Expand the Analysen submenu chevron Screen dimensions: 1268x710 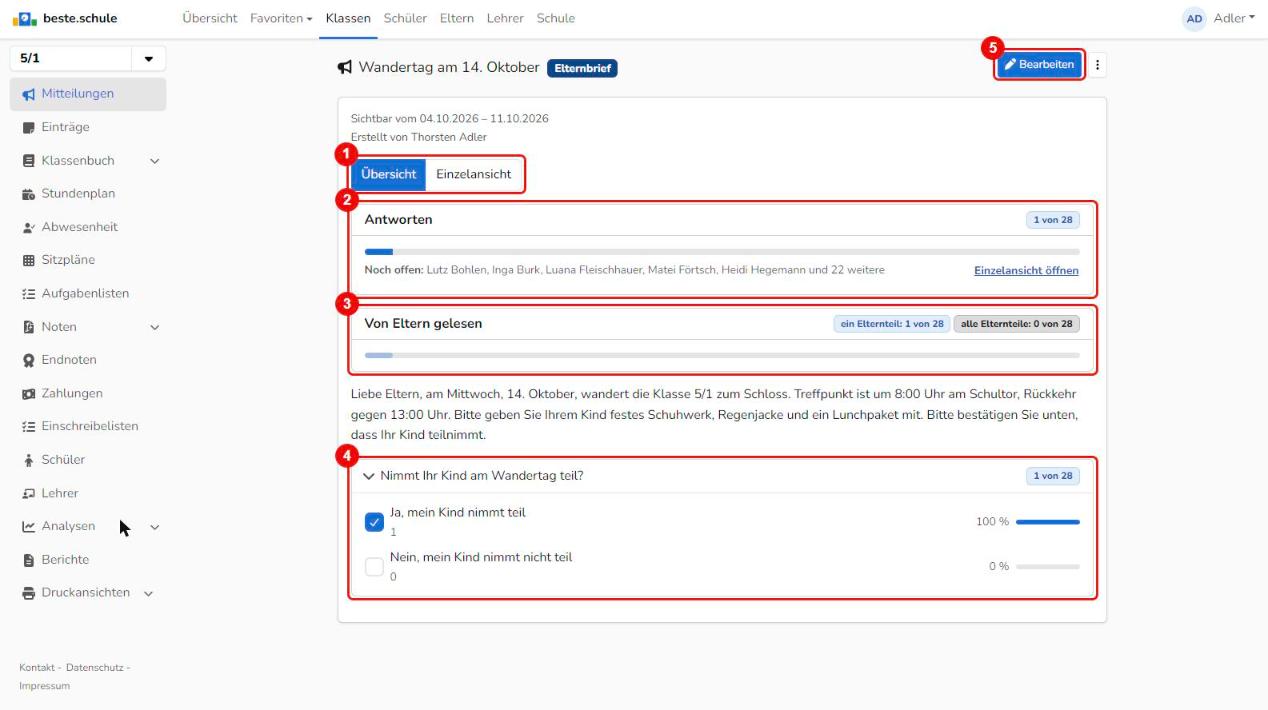click(x=155, y=527)
